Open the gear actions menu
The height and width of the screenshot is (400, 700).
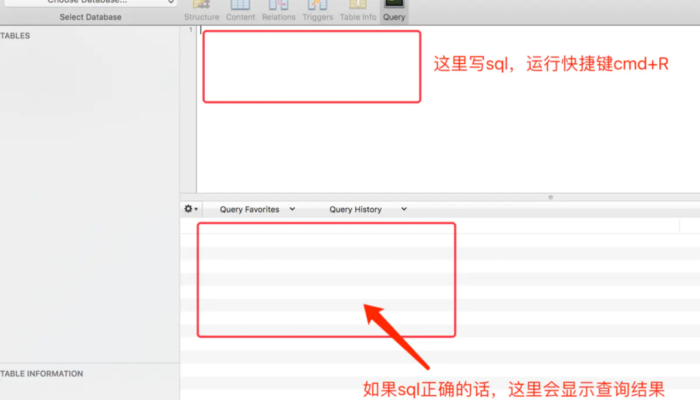tap(191, 209)
